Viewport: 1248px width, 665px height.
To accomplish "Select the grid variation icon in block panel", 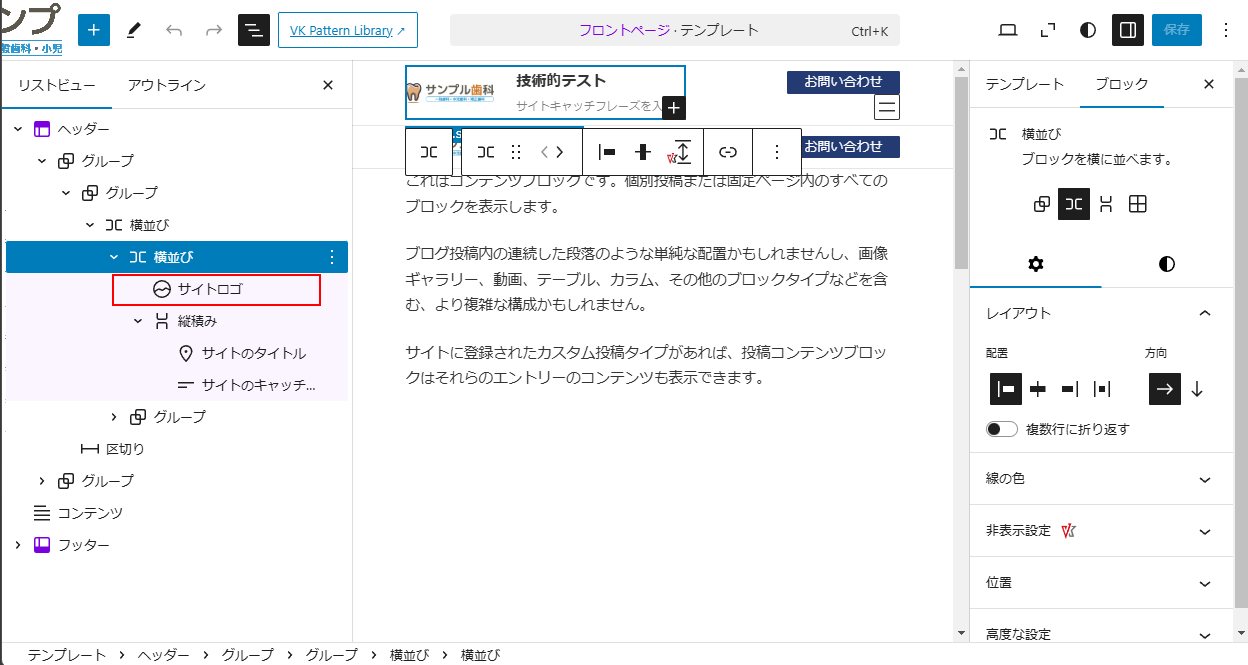I will pyautogui.click(x=1137, y=204).
